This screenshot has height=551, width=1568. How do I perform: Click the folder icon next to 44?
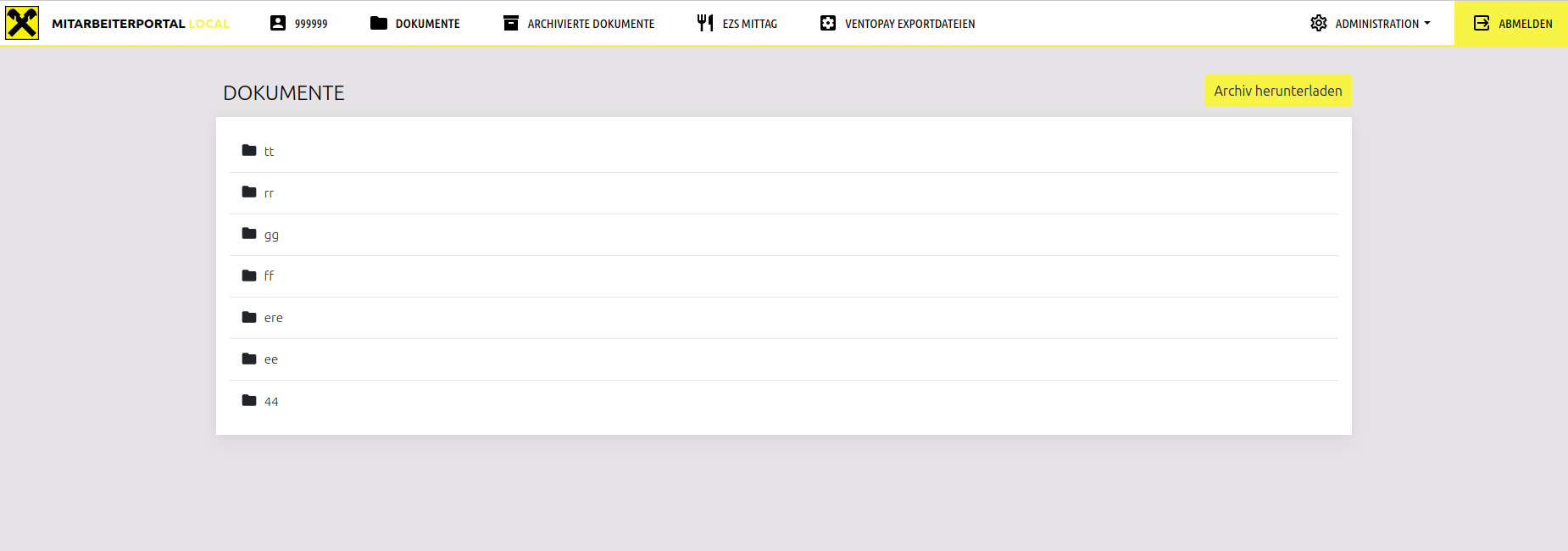pos(249,400)
